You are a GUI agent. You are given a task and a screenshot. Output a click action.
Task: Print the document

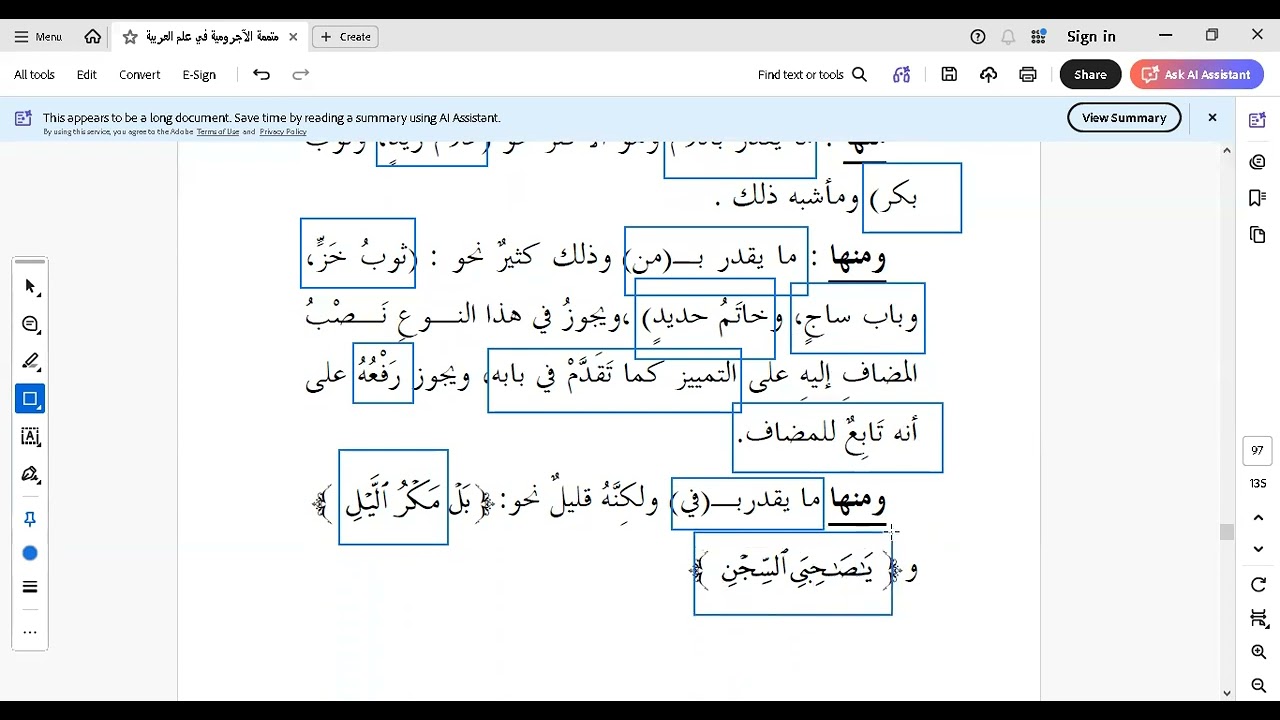[x=1028, y=75]
